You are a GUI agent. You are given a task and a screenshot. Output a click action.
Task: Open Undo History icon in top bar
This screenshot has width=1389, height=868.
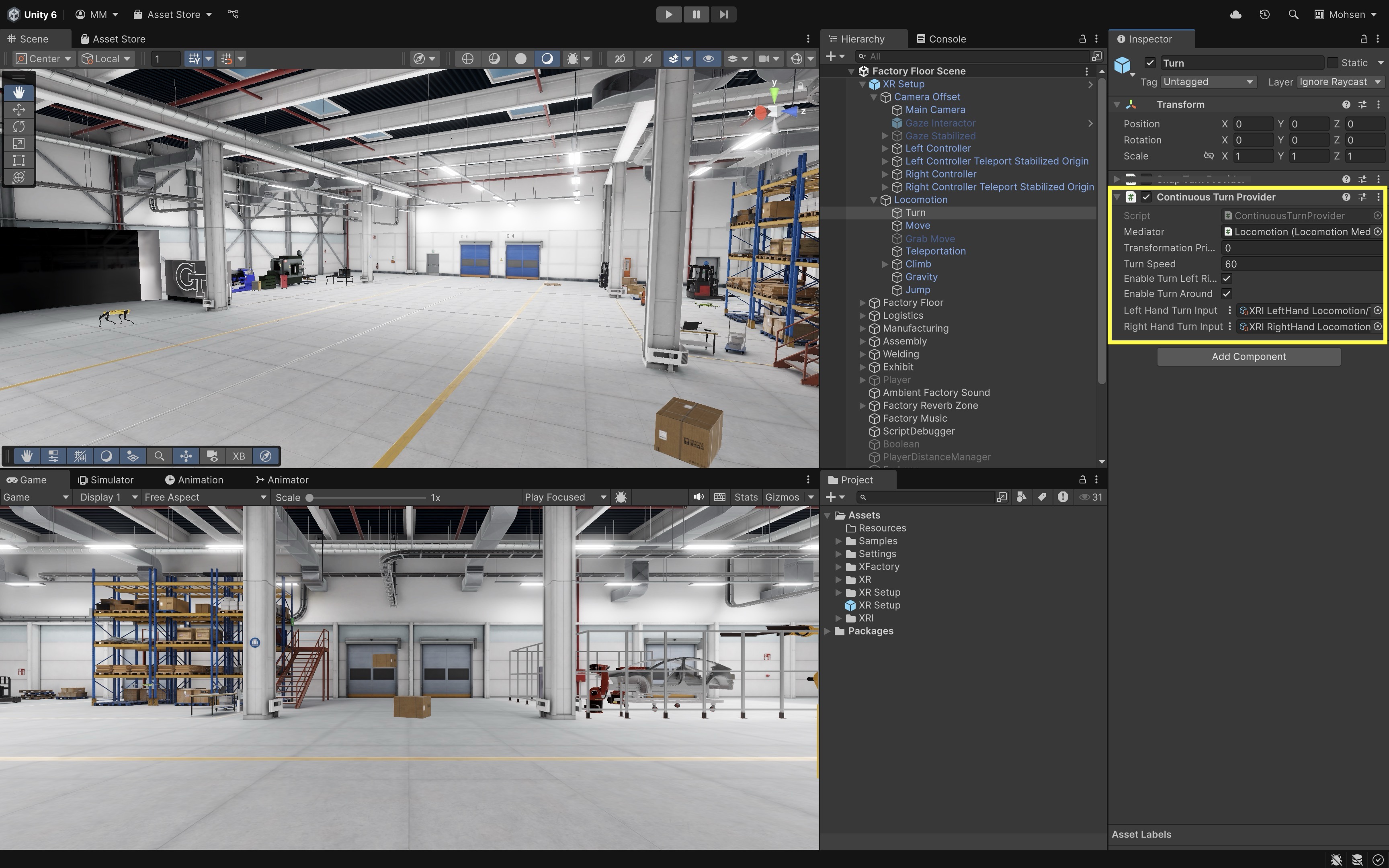1264,14
